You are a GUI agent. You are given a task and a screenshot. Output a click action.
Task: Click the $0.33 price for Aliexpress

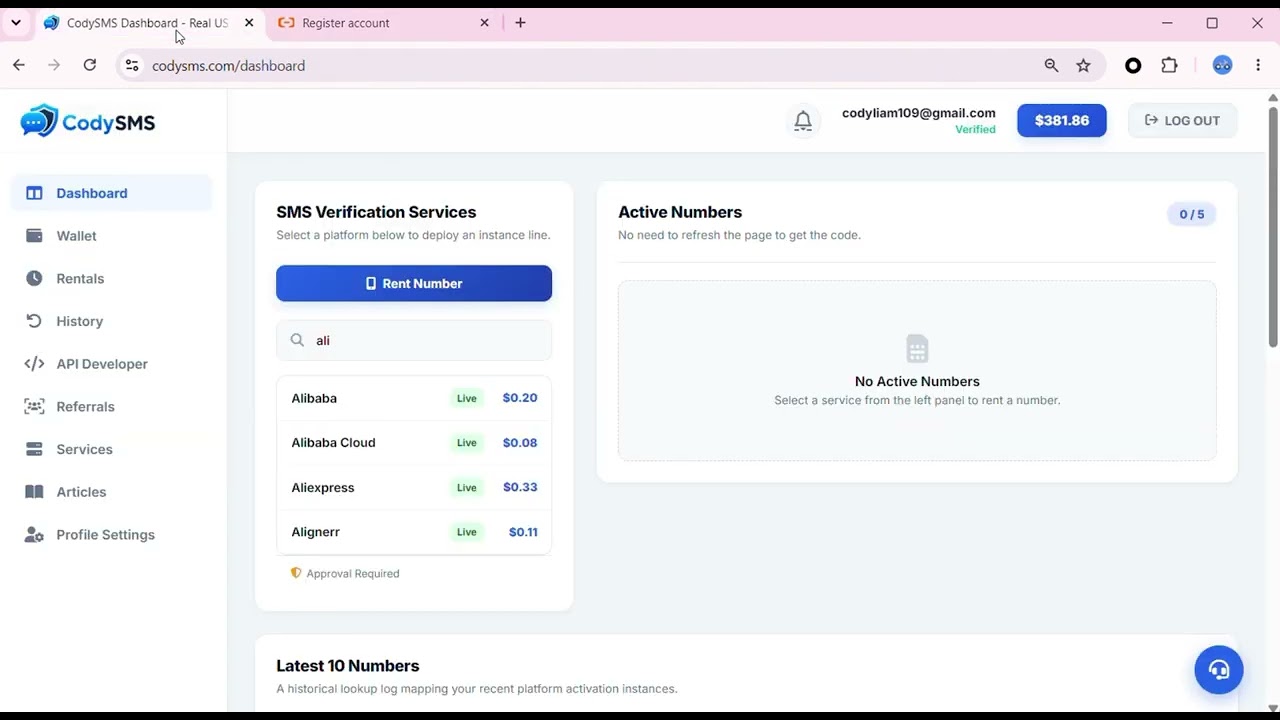(520, 487)
